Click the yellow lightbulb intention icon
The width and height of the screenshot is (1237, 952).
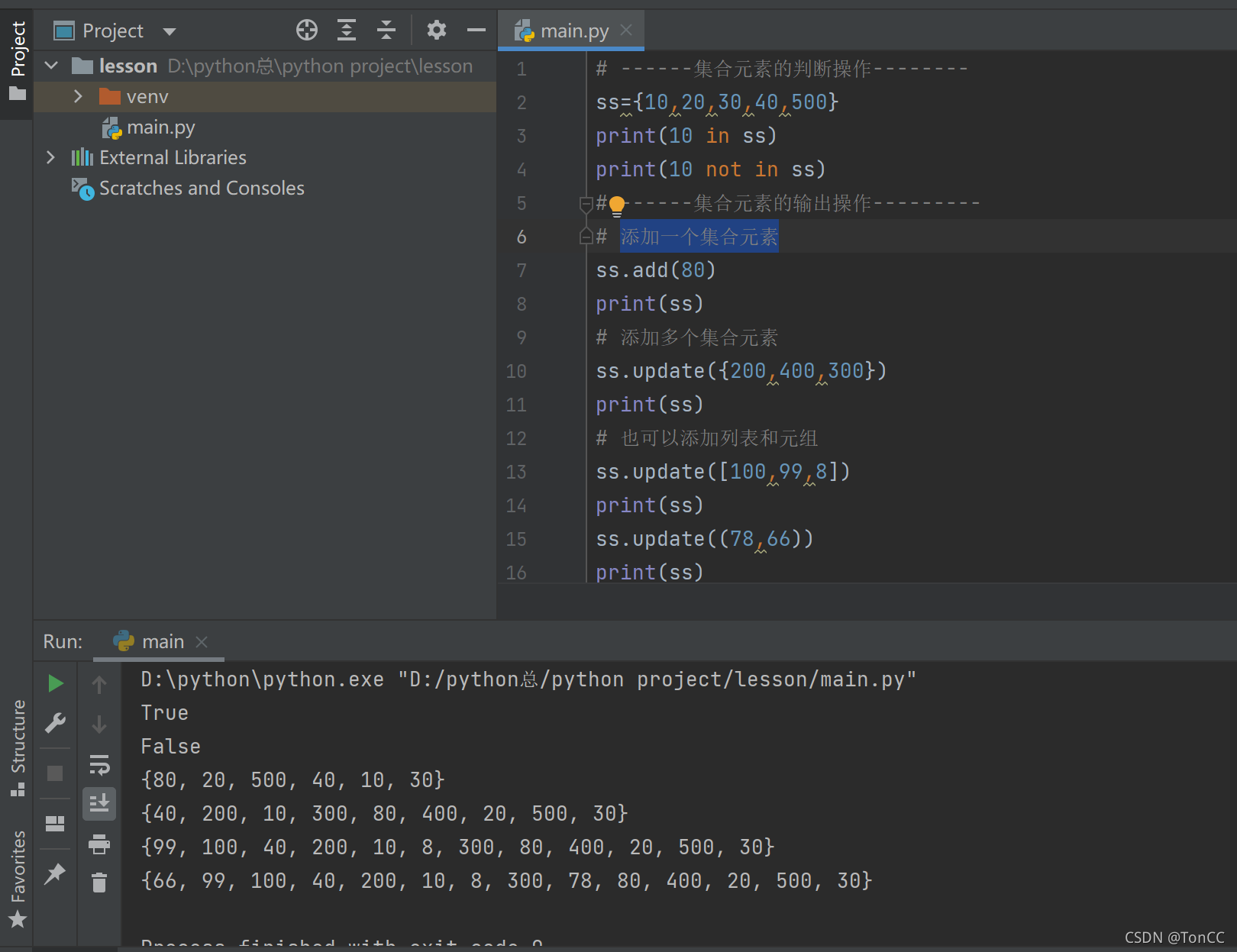[x=617, y=205]
